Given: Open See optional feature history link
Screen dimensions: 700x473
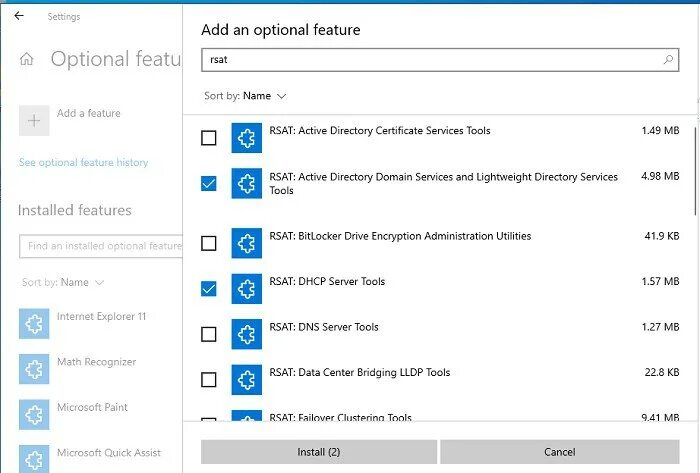Looking at the screenshot, I should 83,162.
